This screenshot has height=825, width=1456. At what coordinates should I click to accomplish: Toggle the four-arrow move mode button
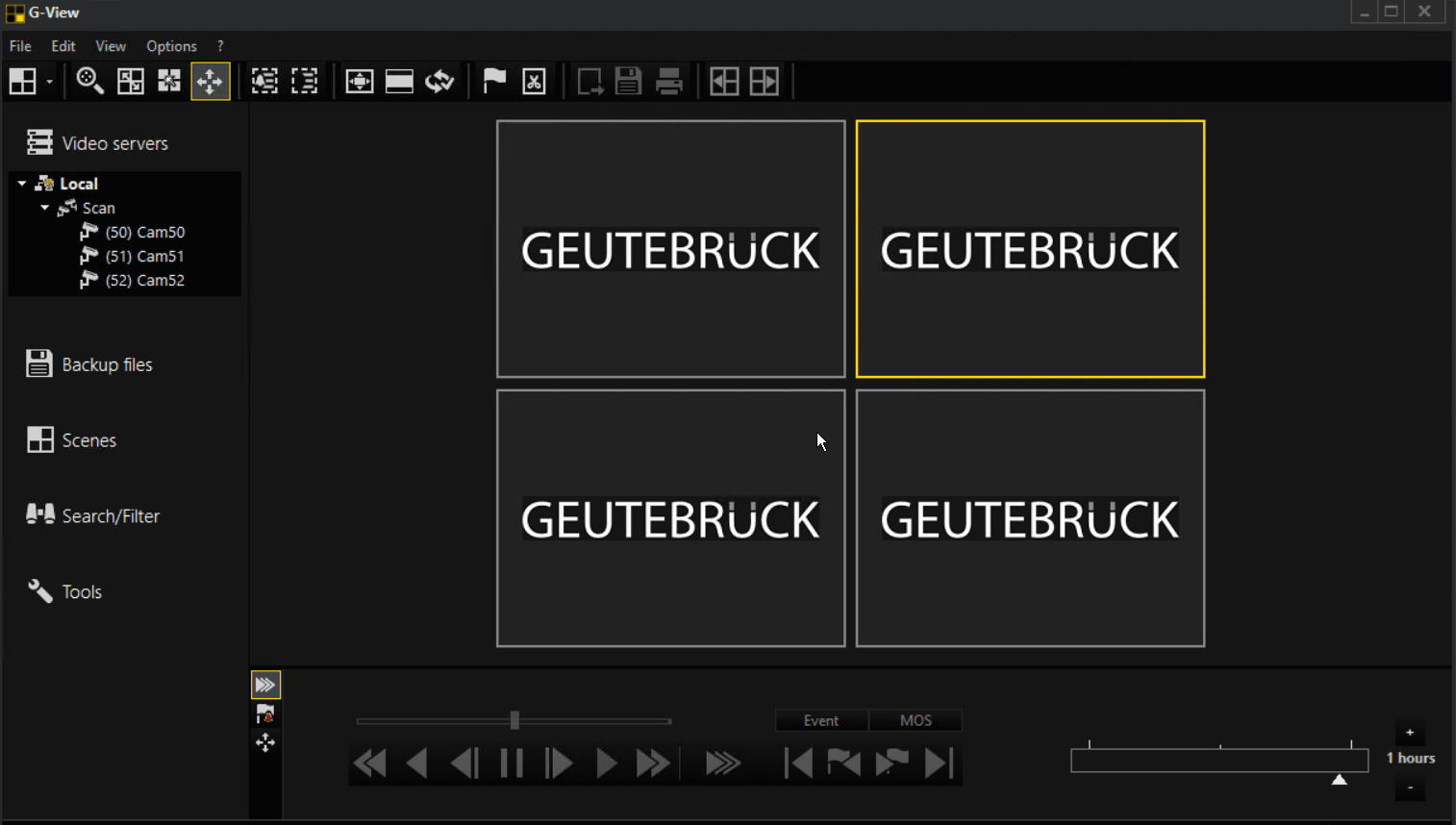coord(210,82)
